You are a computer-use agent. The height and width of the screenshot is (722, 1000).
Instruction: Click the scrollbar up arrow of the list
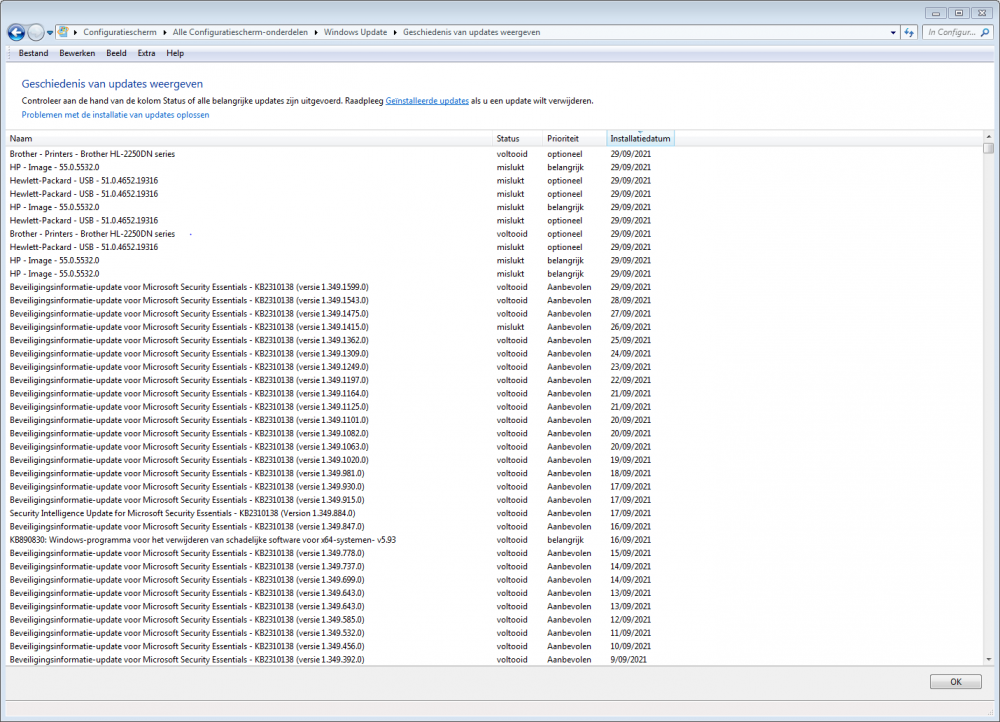pos(988,136)
